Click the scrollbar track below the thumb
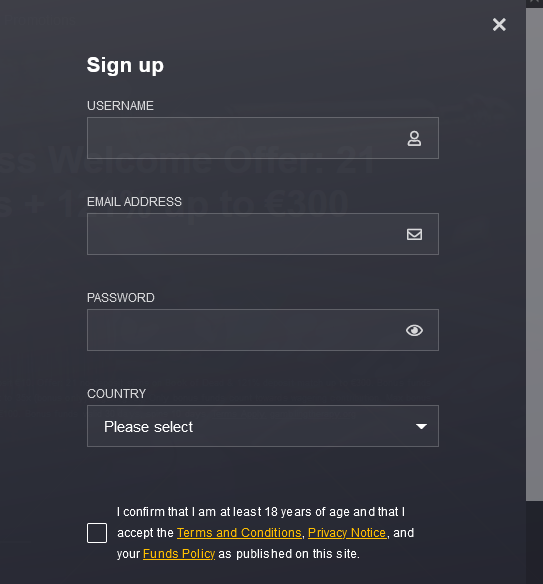The height and width of the screenshot is (584, 543). click(534, 542)
